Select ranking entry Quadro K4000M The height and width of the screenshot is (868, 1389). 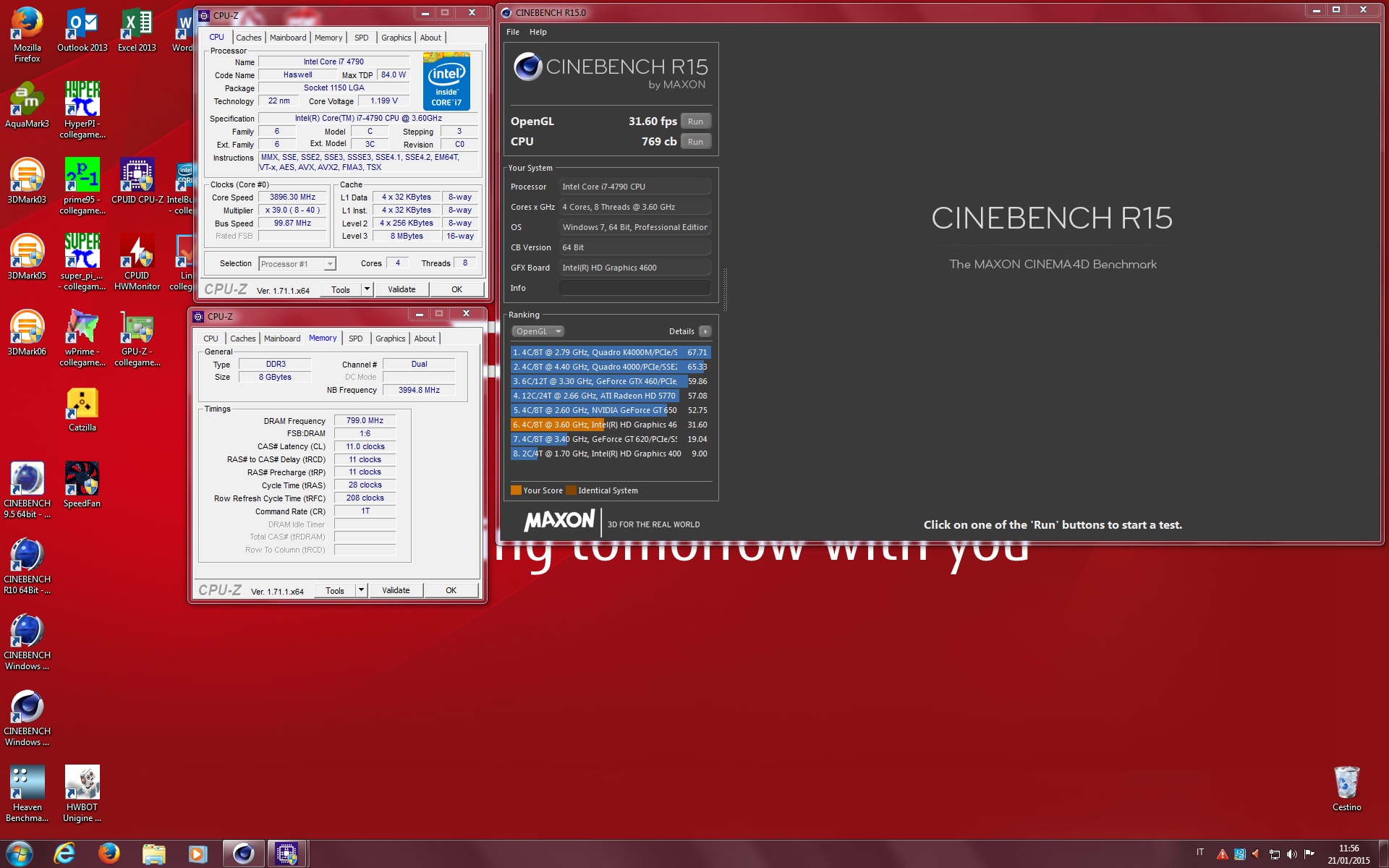[x=610, y=352]
